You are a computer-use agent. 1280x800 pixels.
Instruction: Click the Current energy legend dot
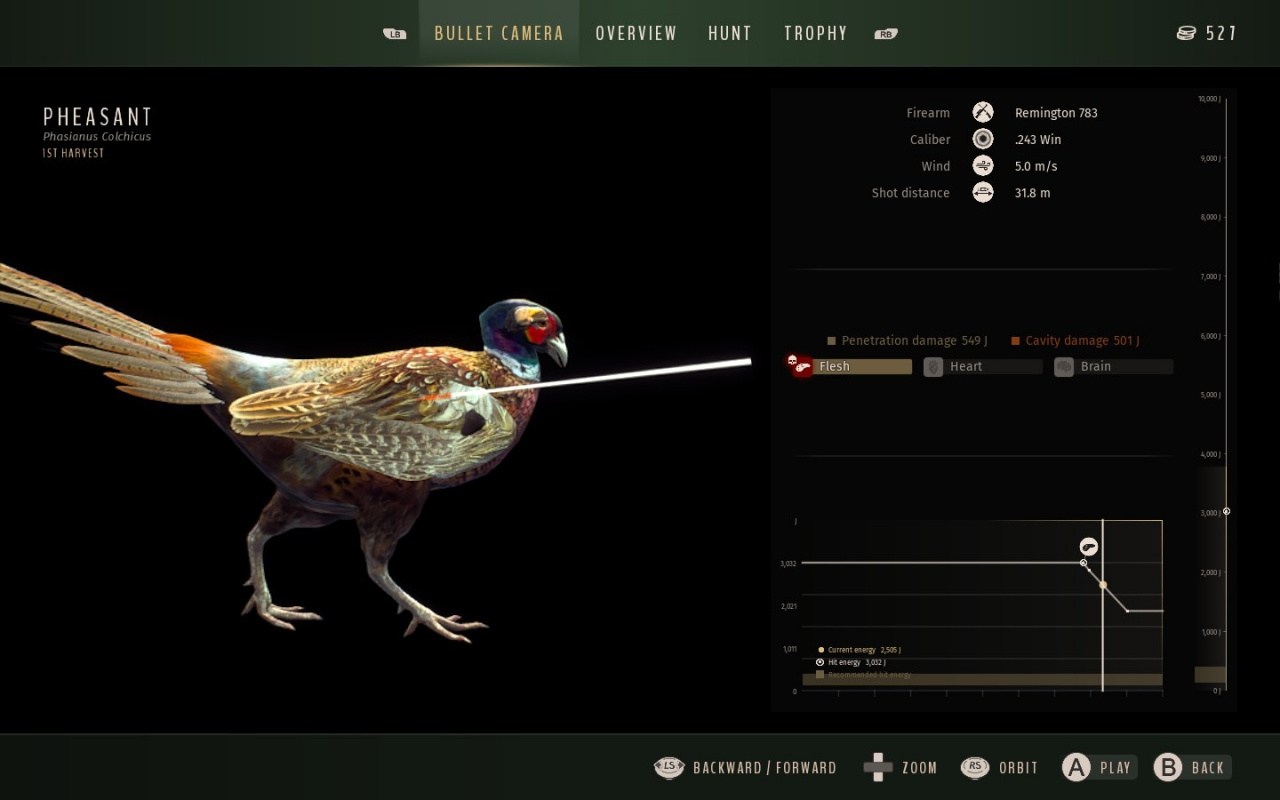[821, 650]
